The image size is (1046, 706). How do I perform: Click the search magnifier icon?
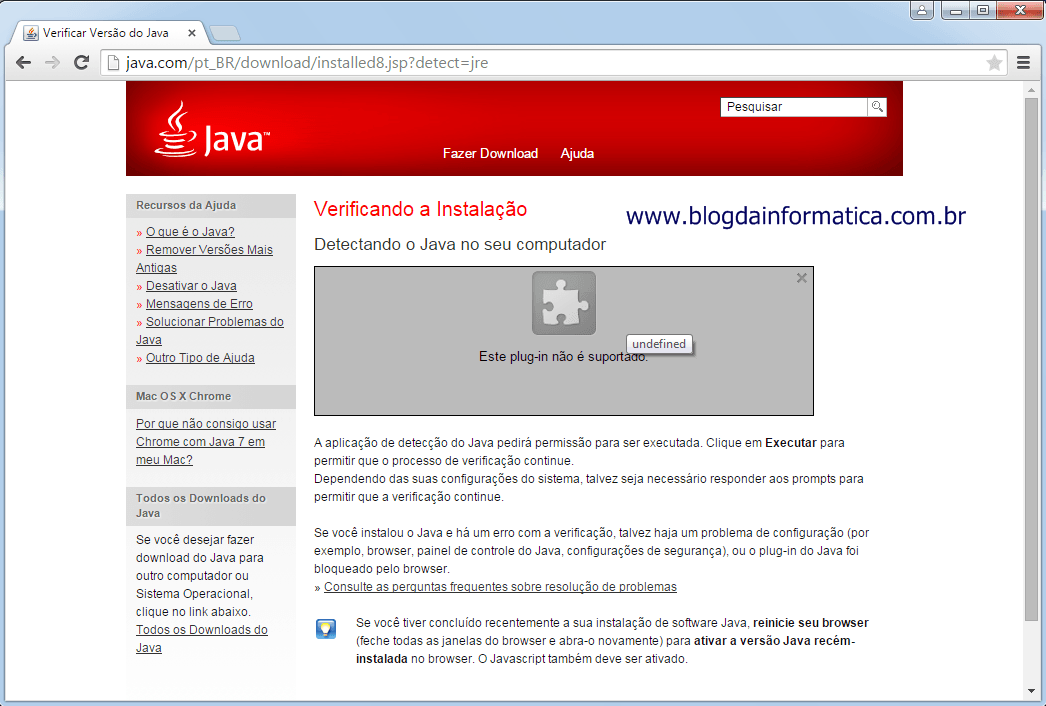click(877, 107)
